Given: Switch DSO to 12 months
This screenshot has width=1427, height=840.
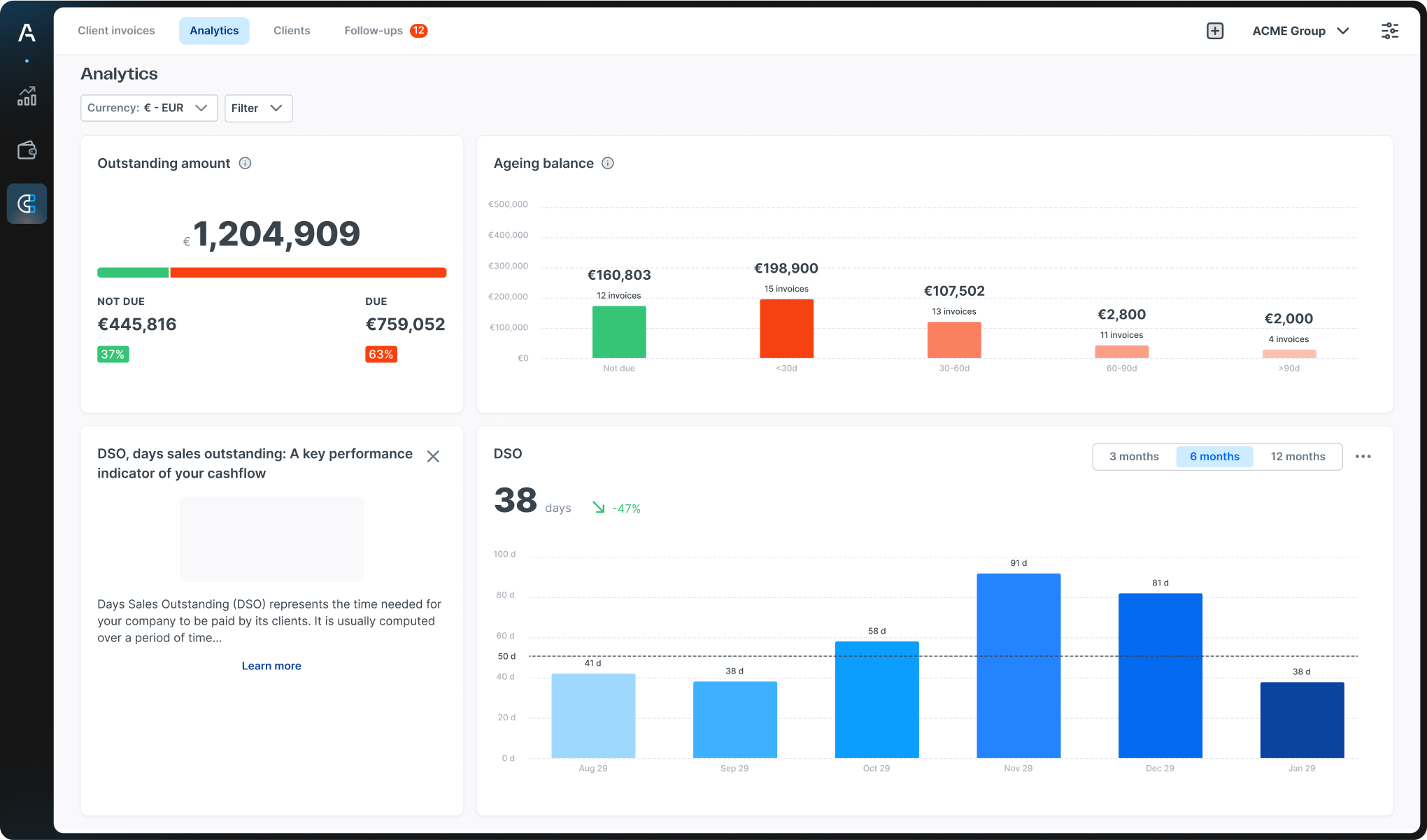Looking at the screenshot, I should (1298, 457).
